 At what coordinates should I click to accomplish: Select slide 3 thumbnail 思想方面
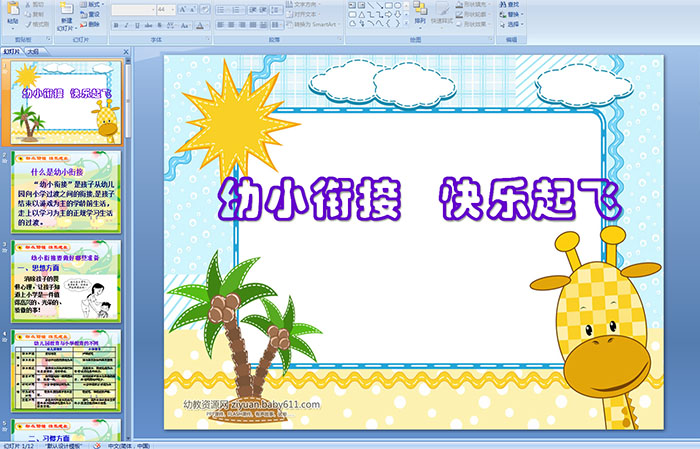[66, 281]
